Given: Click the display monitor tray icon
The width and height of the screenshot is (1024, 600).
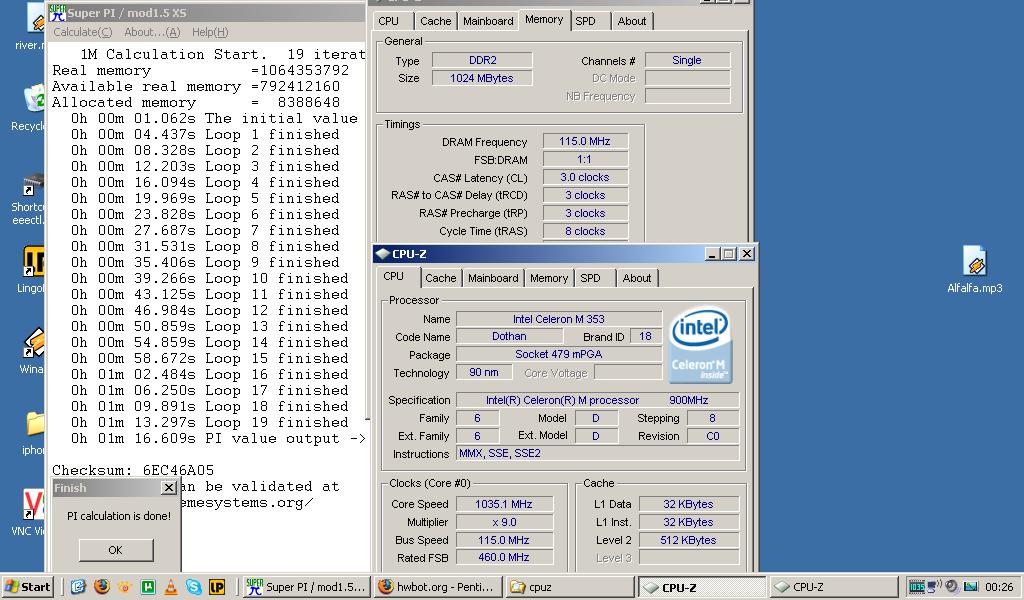Looking at the screenshot, I should click(x=971, y=586).
